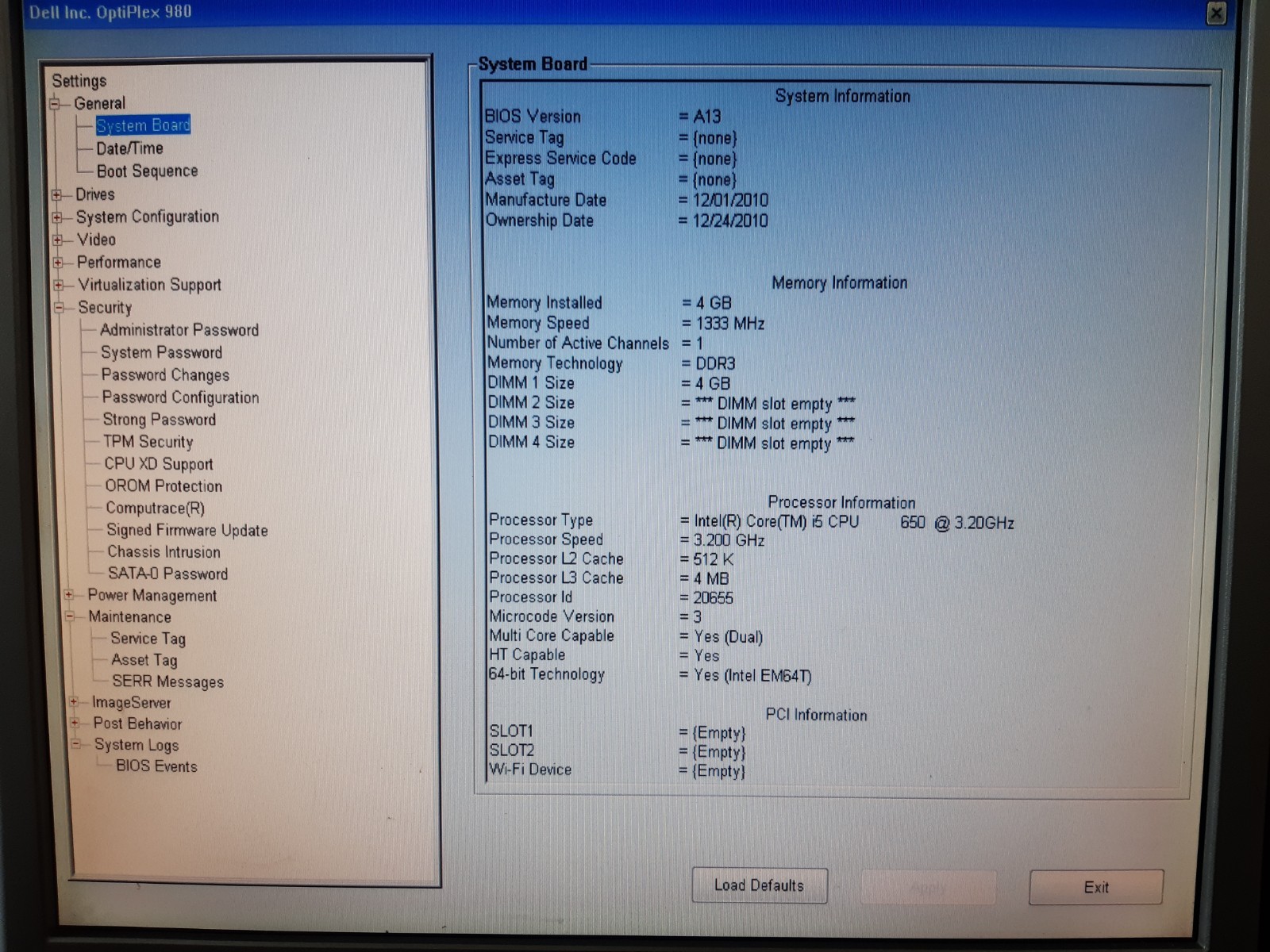Screen dimensions: 1270x952
Task: Select the Post Behavior category
Action: click(138, 724)
